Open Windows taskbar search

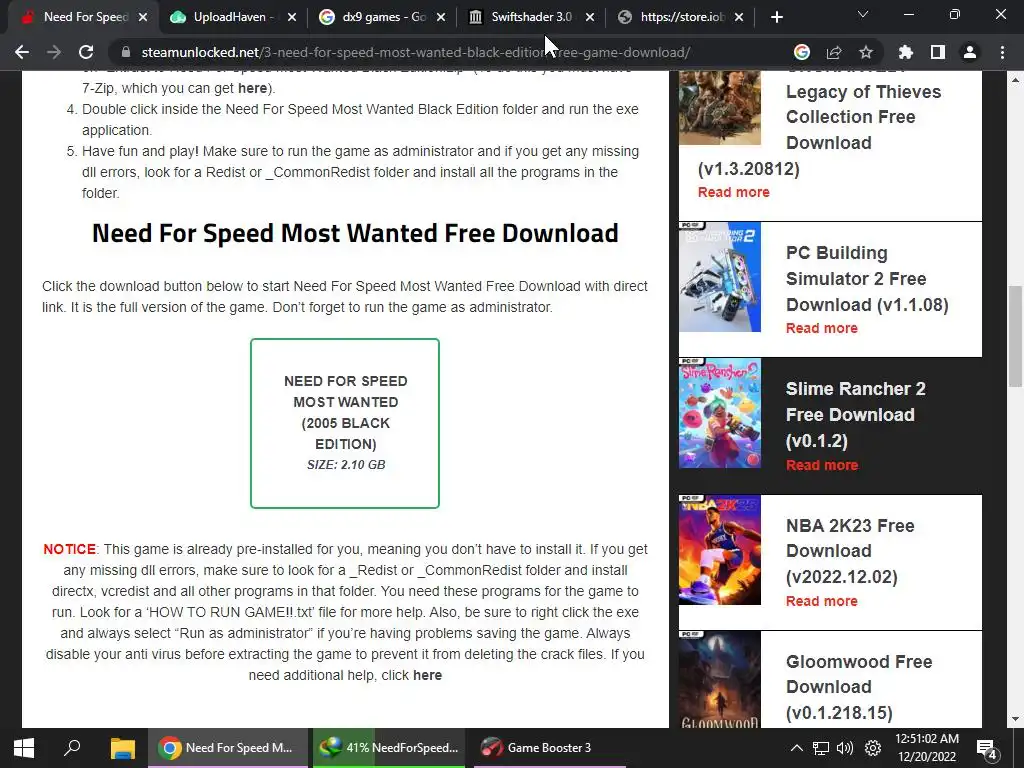[x=72, y=748]
